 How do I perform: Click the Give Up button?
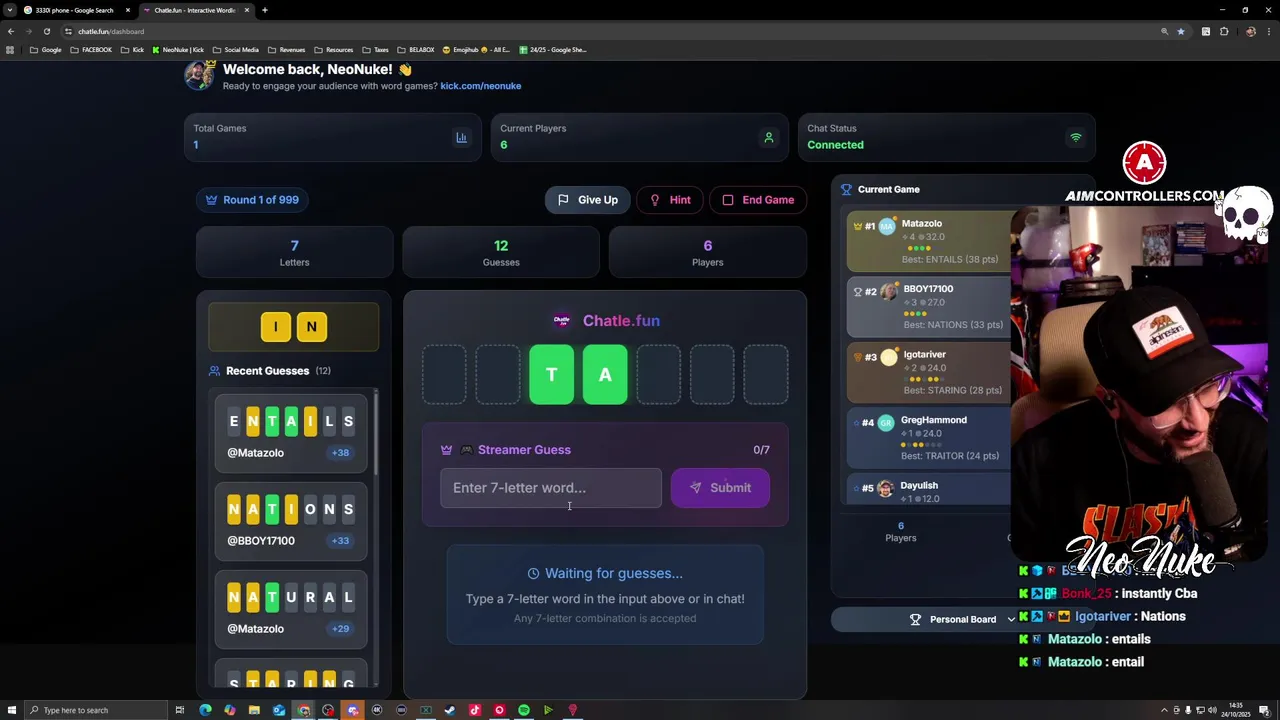tap(587, 200)
